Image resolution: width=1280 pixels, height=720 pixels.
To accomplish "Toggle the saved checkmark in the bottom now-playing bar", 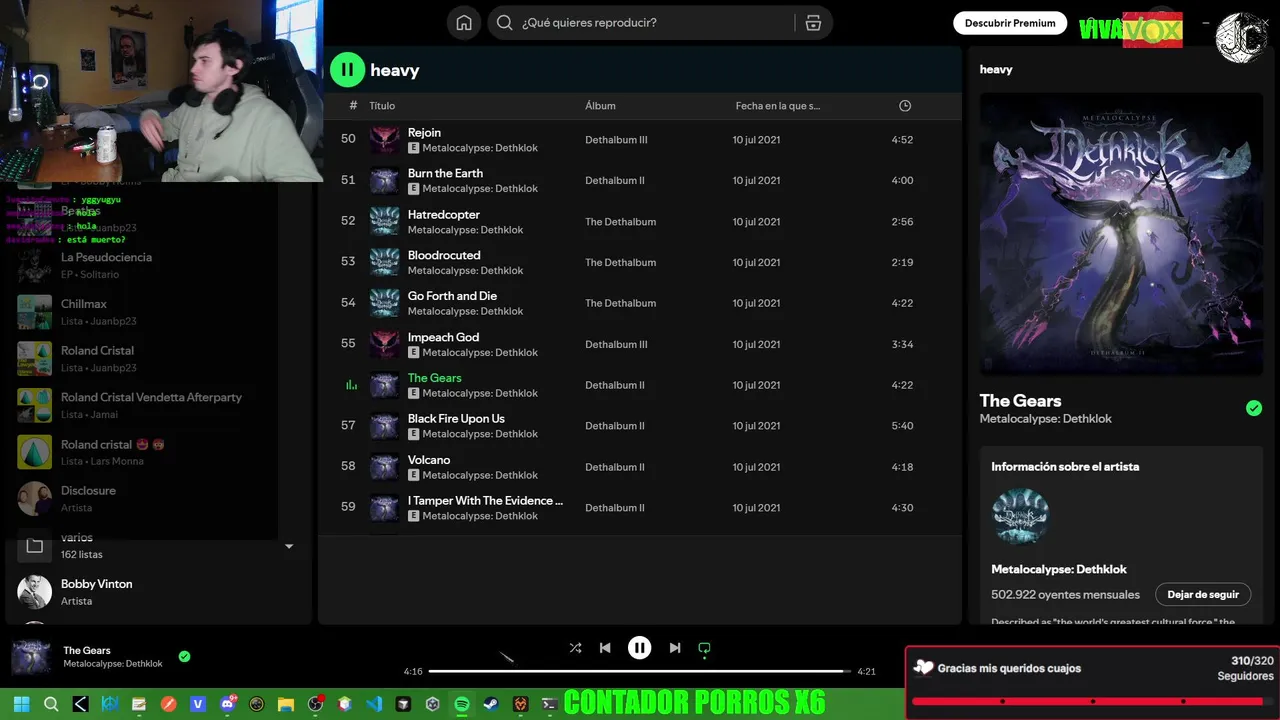I will (184, 657).
